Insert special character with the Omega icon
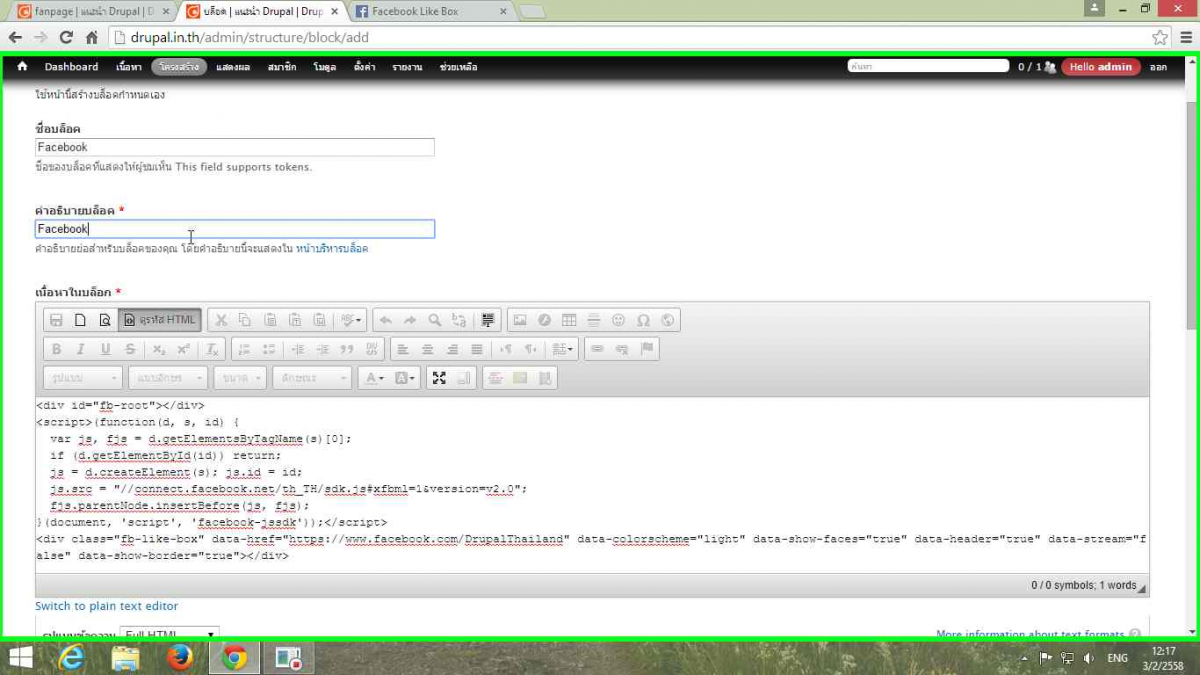Viewport: 1200px width, 675px height. (x=643, y=320)
